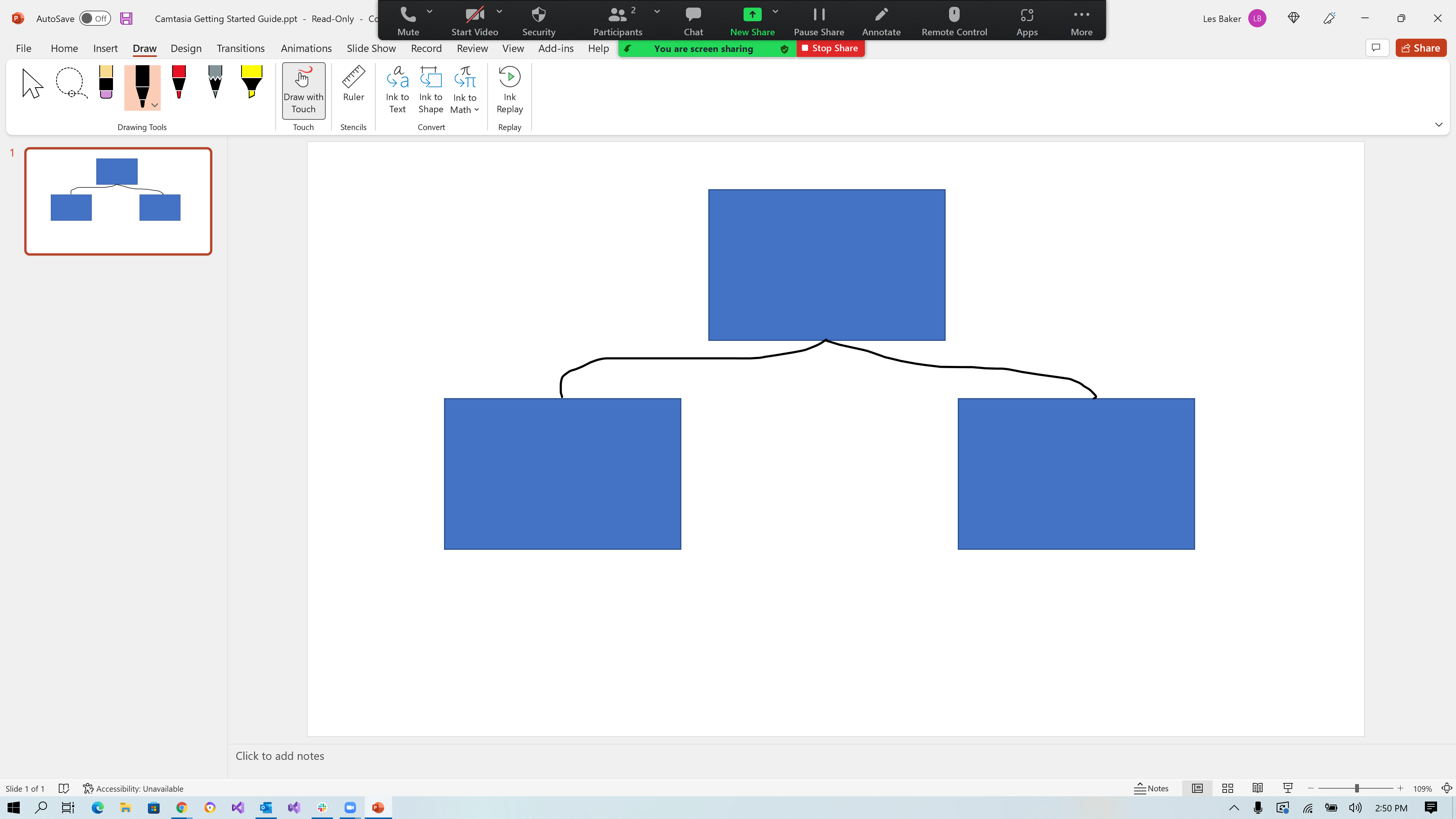This screenshot has height=819, width=1456.
Task: Open the Home tab
Action: pos(64,49)
